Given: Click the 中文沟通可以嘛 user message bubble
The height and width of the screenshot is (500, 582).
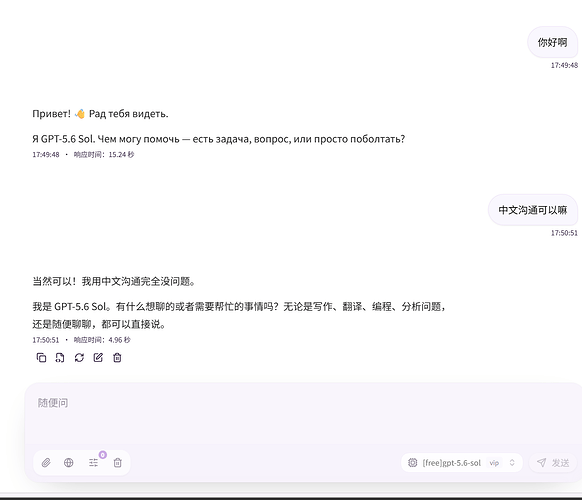Looking at the screenshot, I should tap(533, 210).
